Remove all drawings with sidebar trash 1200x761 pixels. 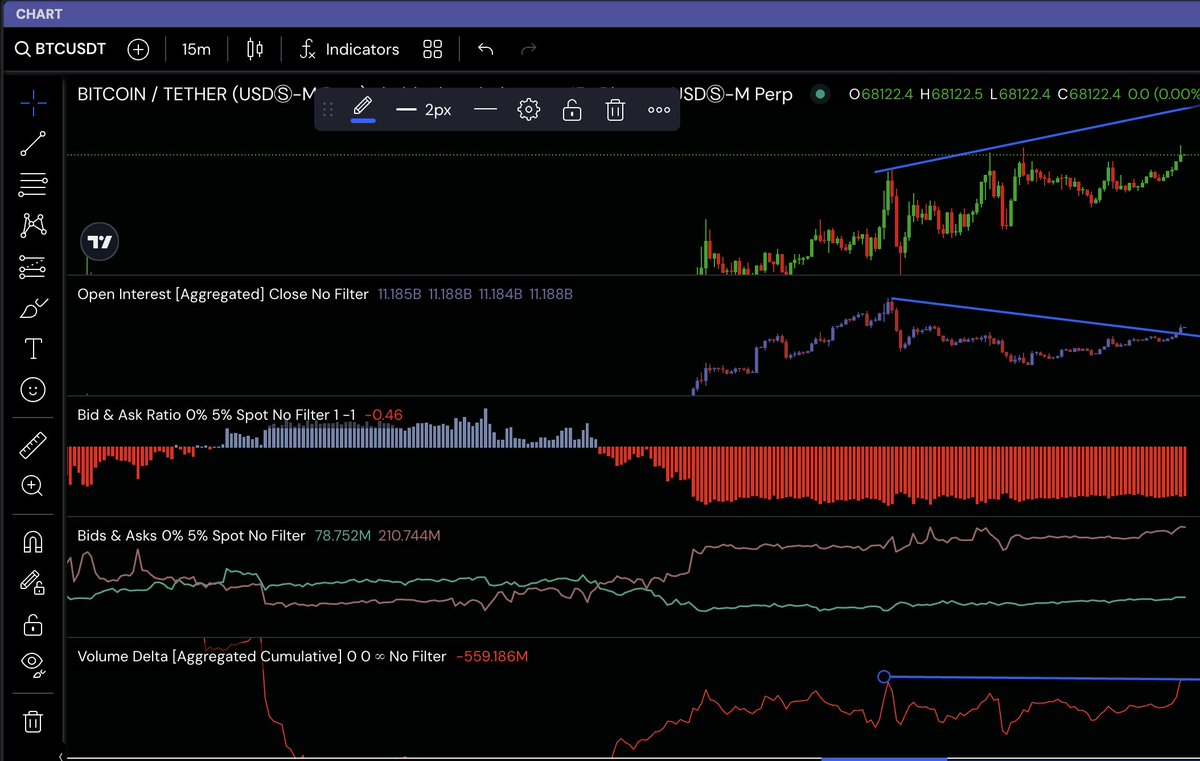coord(33,721)
